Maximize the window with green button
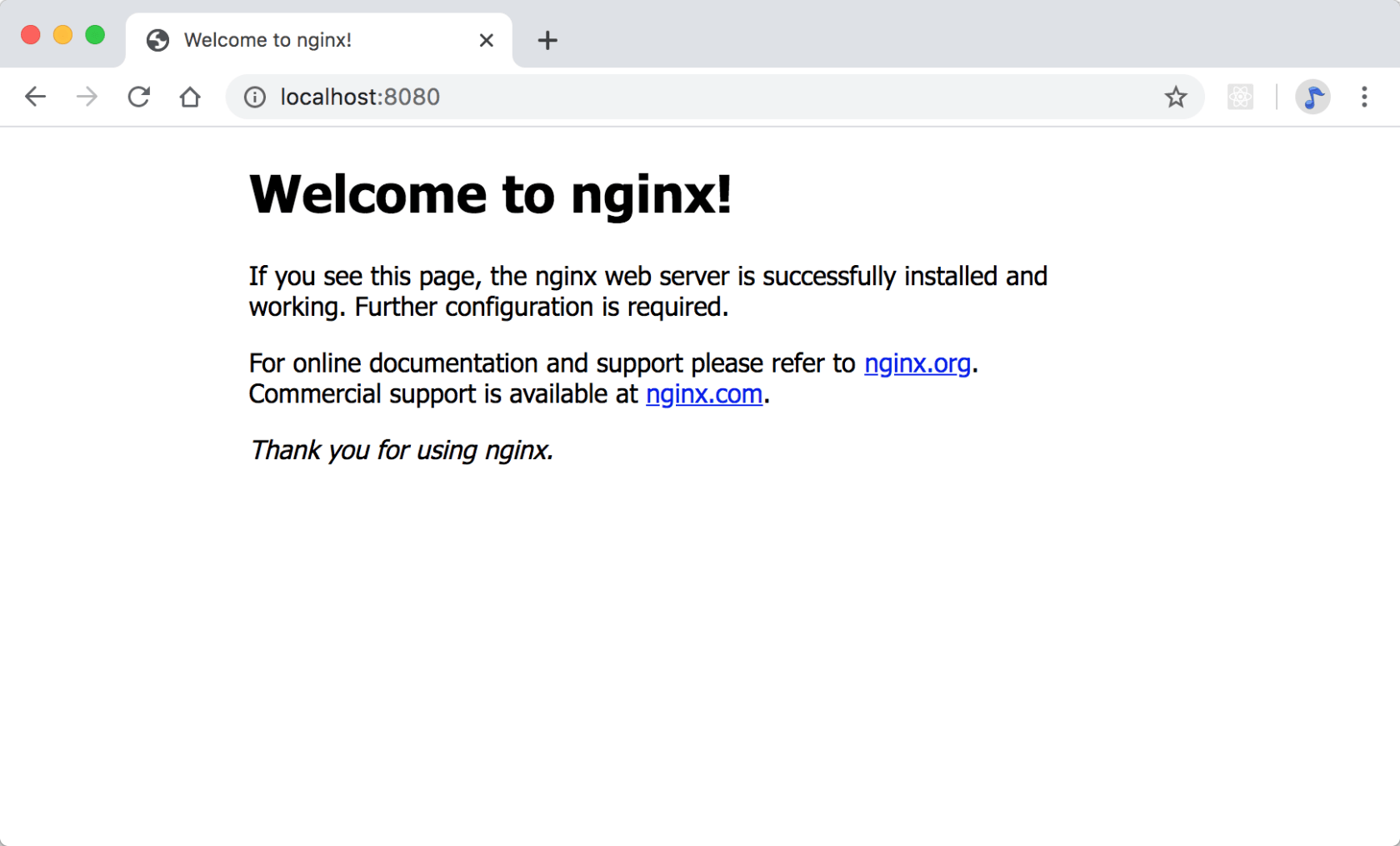Image resolution: width=1400 pixels, height=846 pixels. click(x=95, y=35)
